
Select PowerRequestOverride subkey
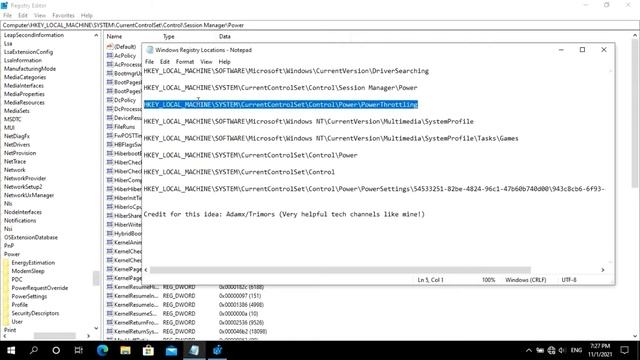(40, 288)
